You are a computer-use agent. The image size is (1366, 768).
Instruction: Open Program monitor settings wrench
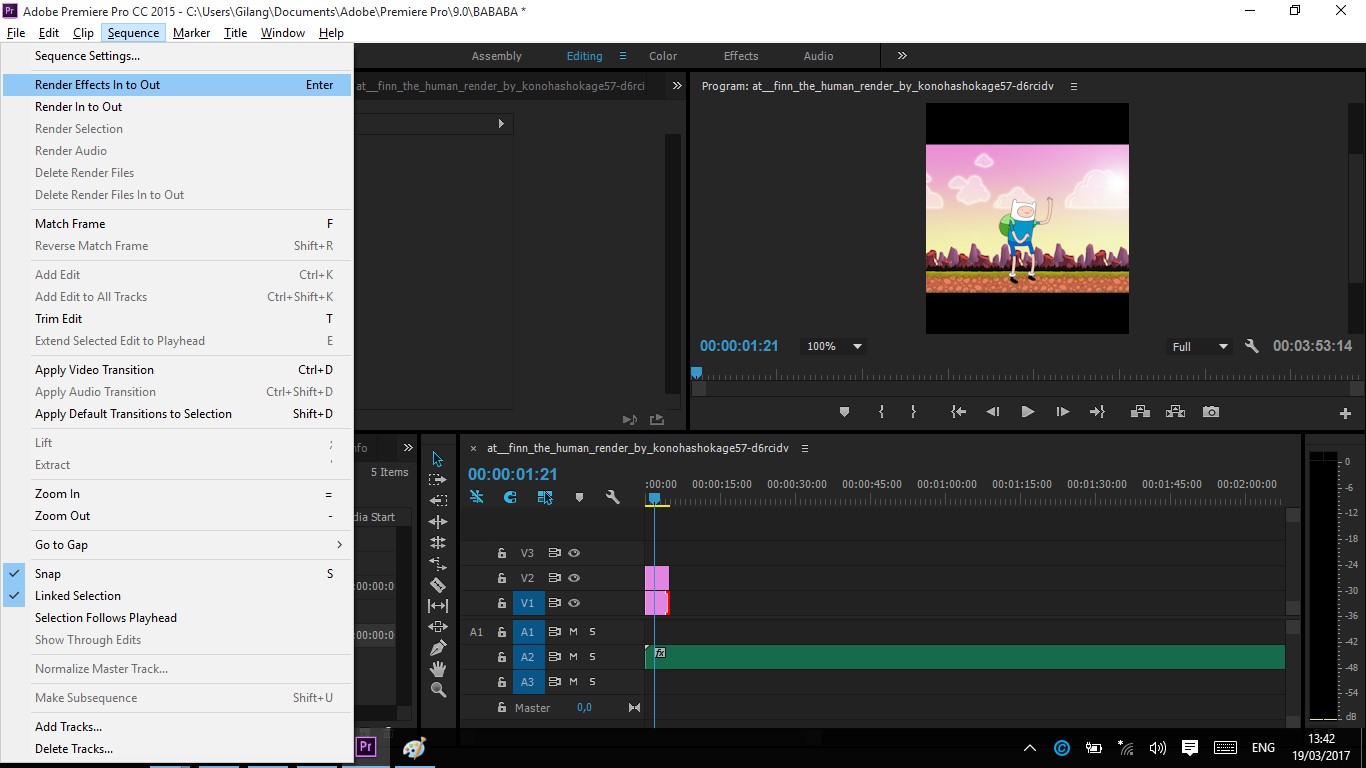point(1251,346)
